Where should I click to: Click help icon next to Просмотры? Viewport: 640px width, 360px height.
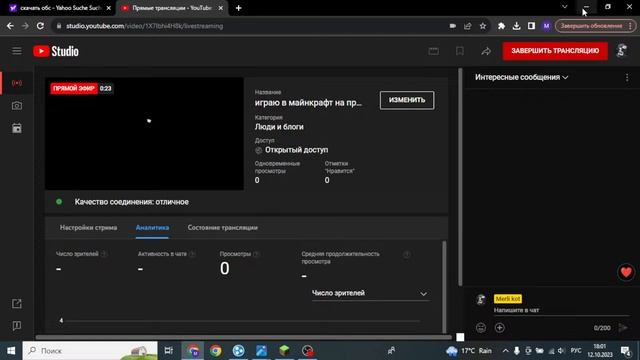click(256, 254)
